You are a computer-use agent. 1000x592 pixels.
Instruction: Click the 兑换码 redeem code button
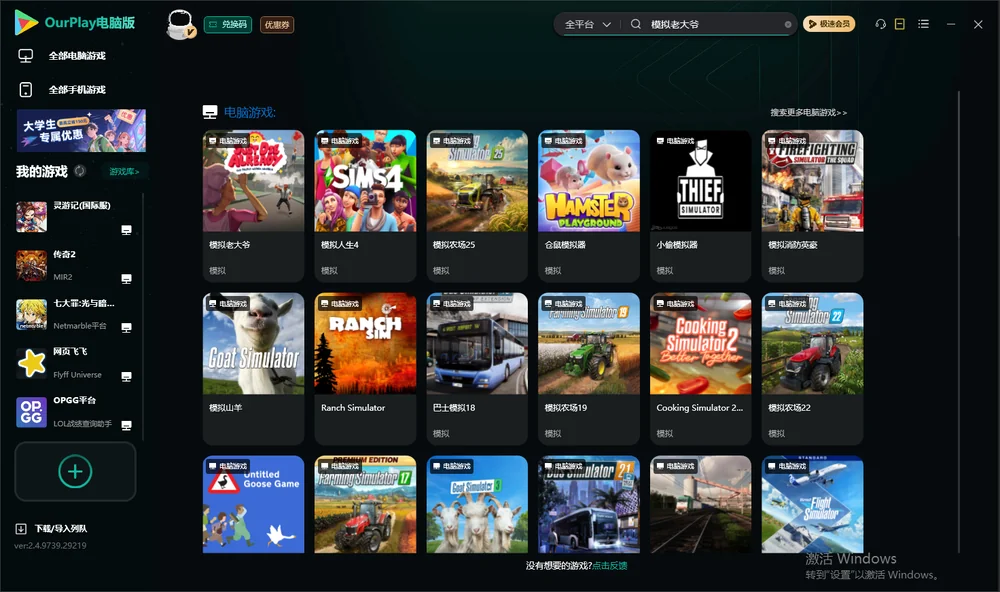click(228, 24)
